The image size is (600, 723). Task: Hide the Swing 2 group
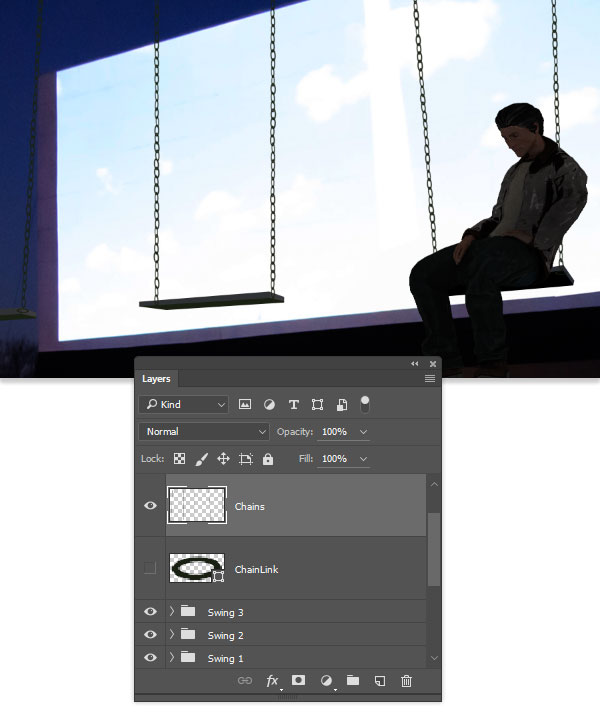pyautogui.click(x=150, y=634)
